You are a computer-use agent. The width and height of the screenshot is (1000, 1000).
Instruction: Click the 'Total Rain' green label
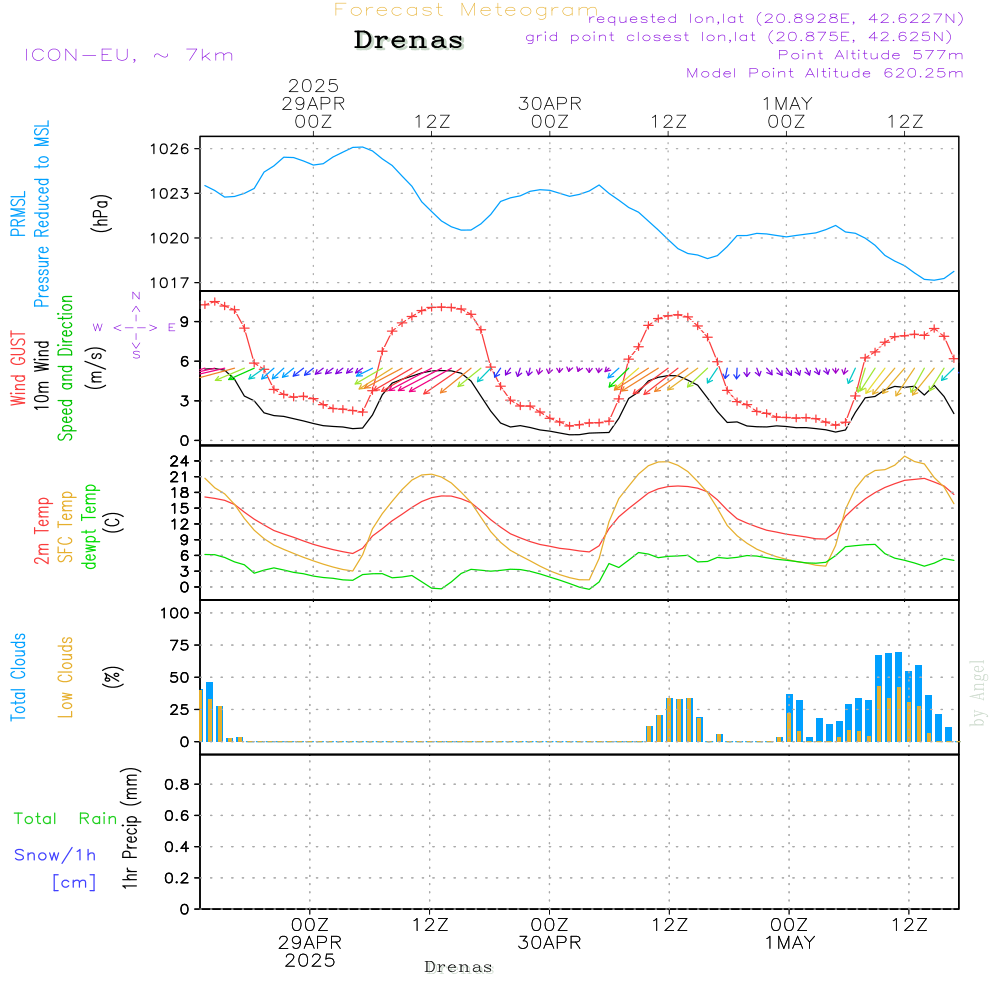coord(66,818)
